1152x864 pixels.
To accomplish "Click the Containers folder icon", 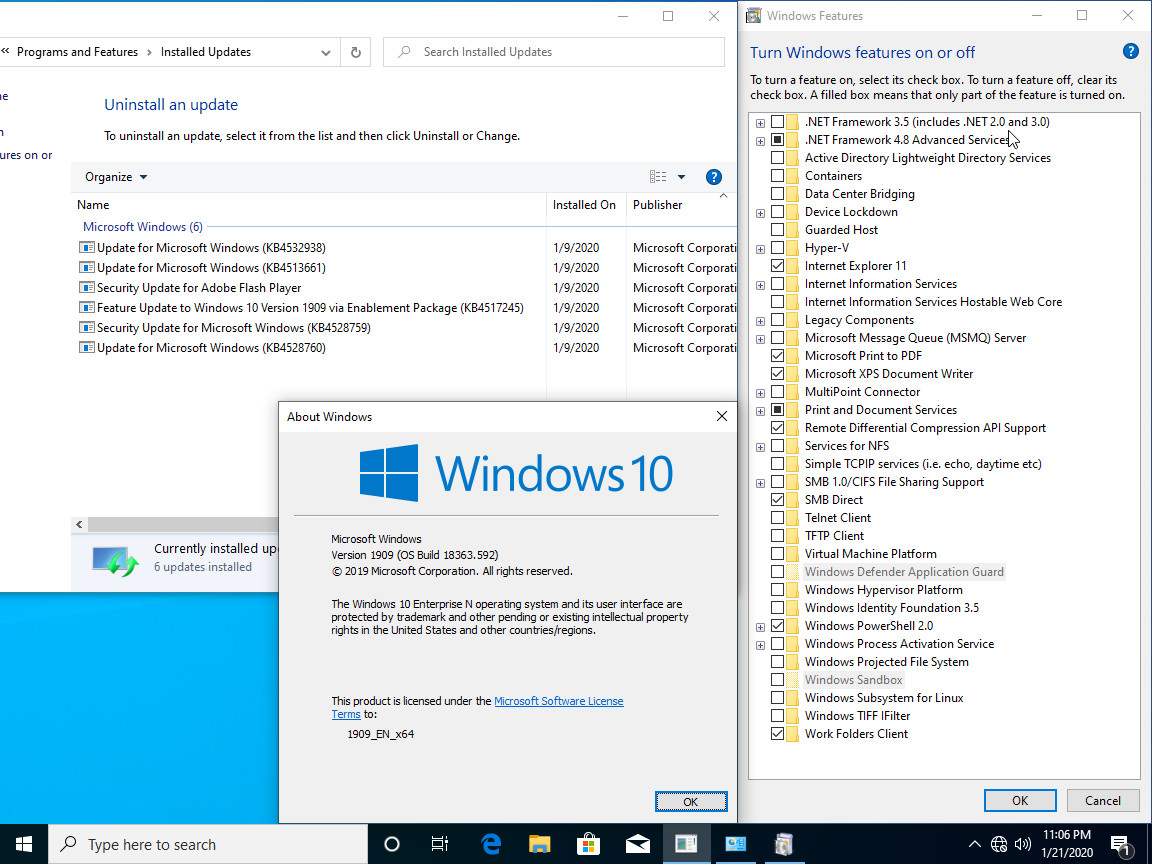I will (x=792, y=176).
